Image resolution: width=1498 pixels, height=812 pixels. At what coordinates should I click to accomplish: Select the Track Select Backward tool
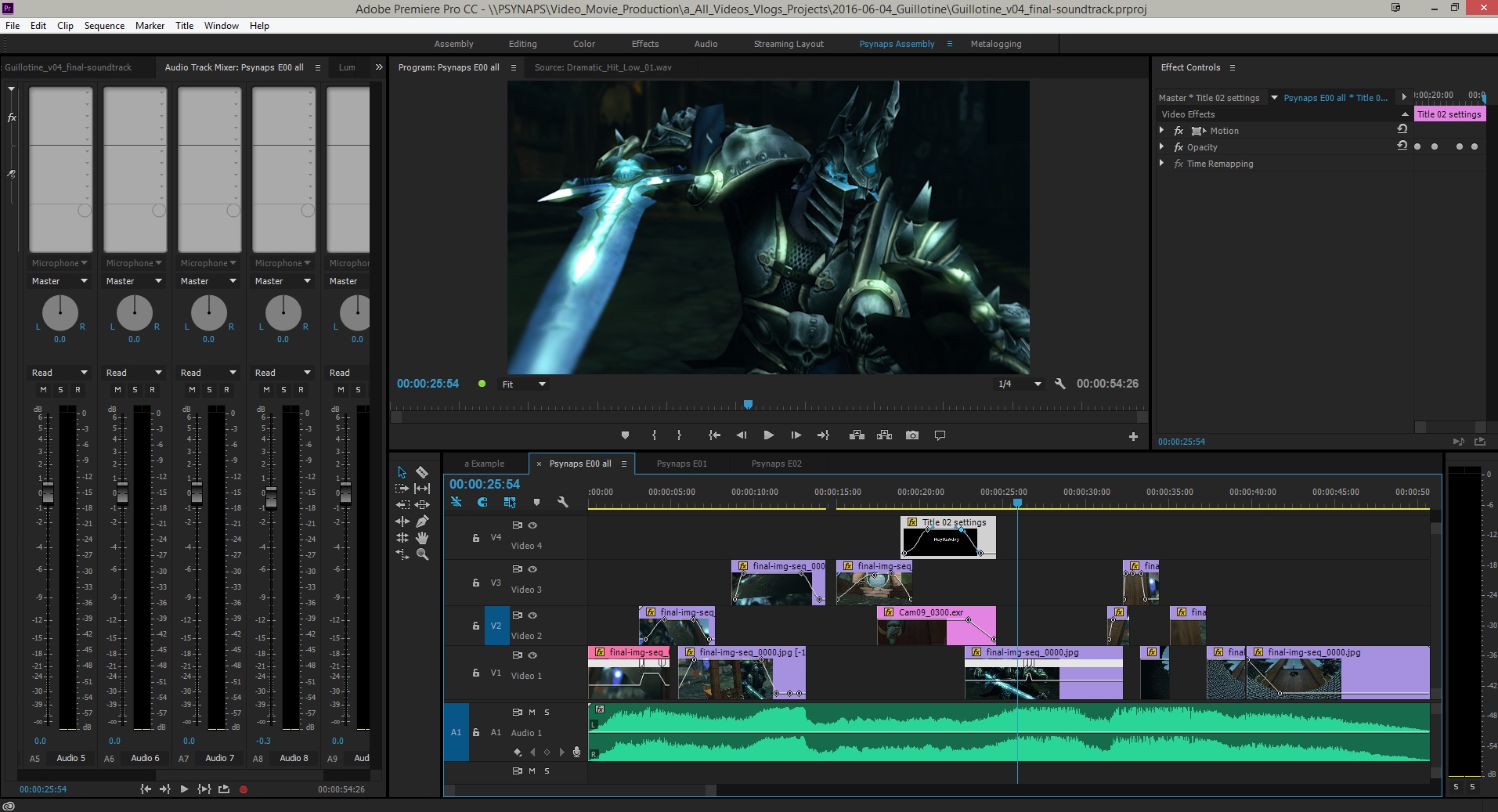402,504
